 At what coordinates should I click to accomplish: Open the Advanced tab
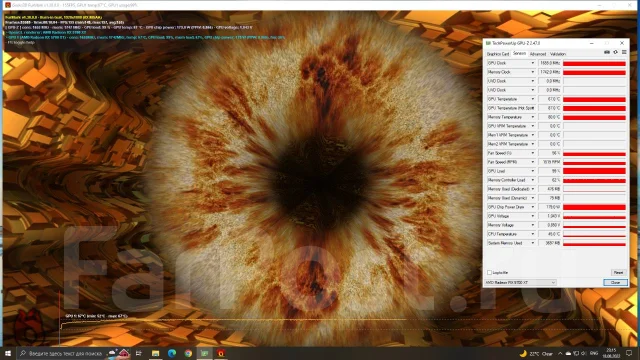click(x=538, y=54)
